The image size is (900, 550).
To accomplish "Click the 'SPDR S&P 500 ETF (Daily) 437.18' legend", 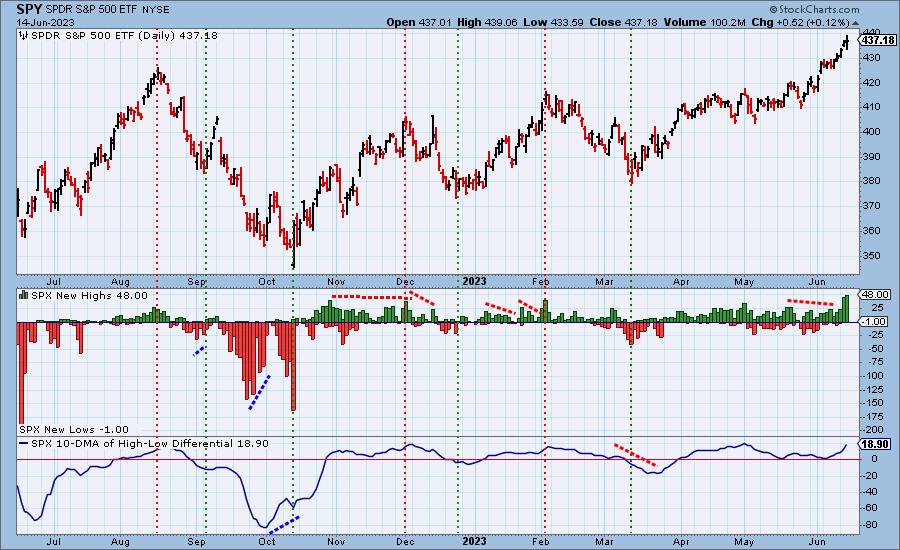I will (124, 36).
